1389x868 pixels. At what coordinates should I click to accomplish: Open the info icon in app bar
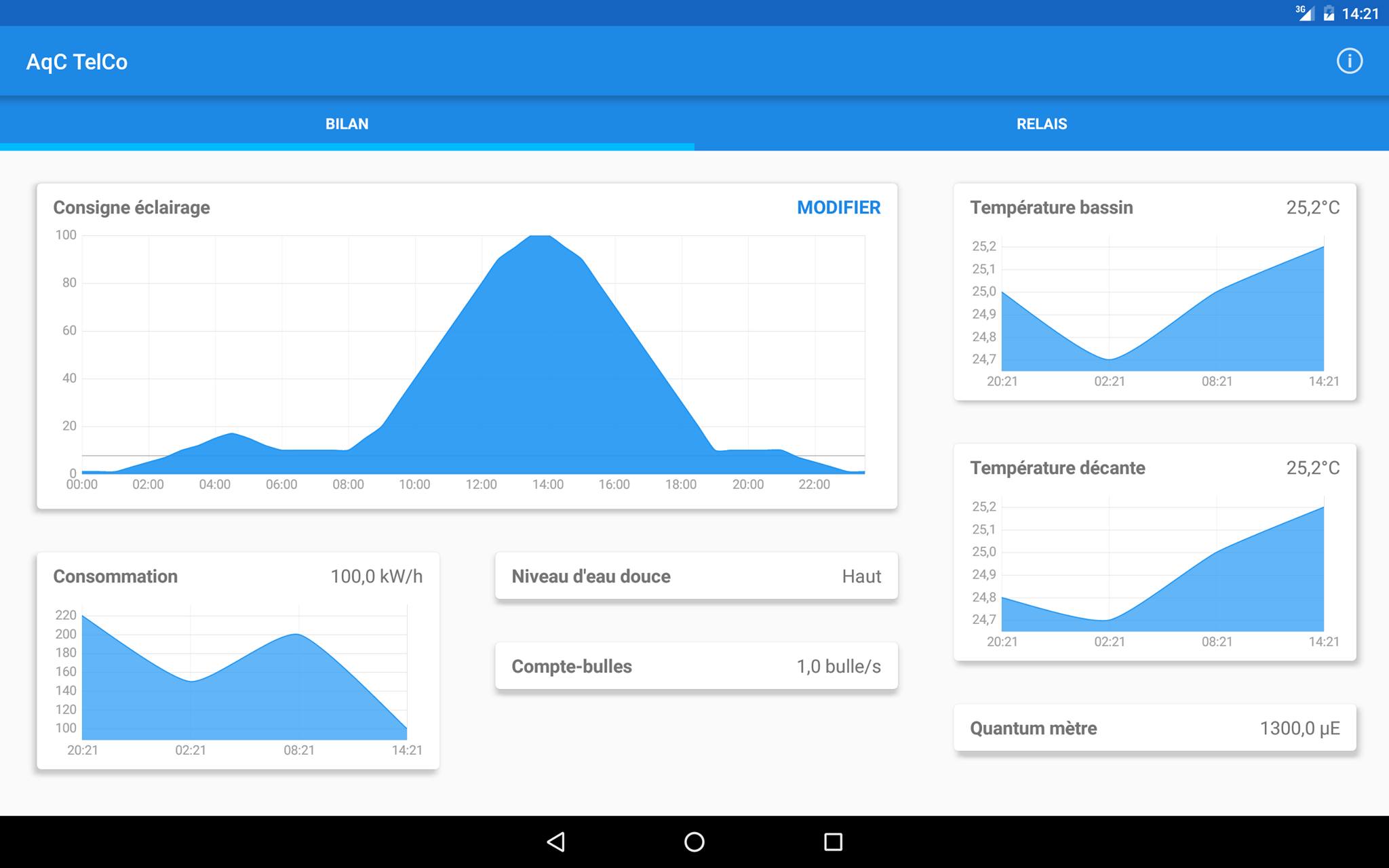coord(1349,61)
